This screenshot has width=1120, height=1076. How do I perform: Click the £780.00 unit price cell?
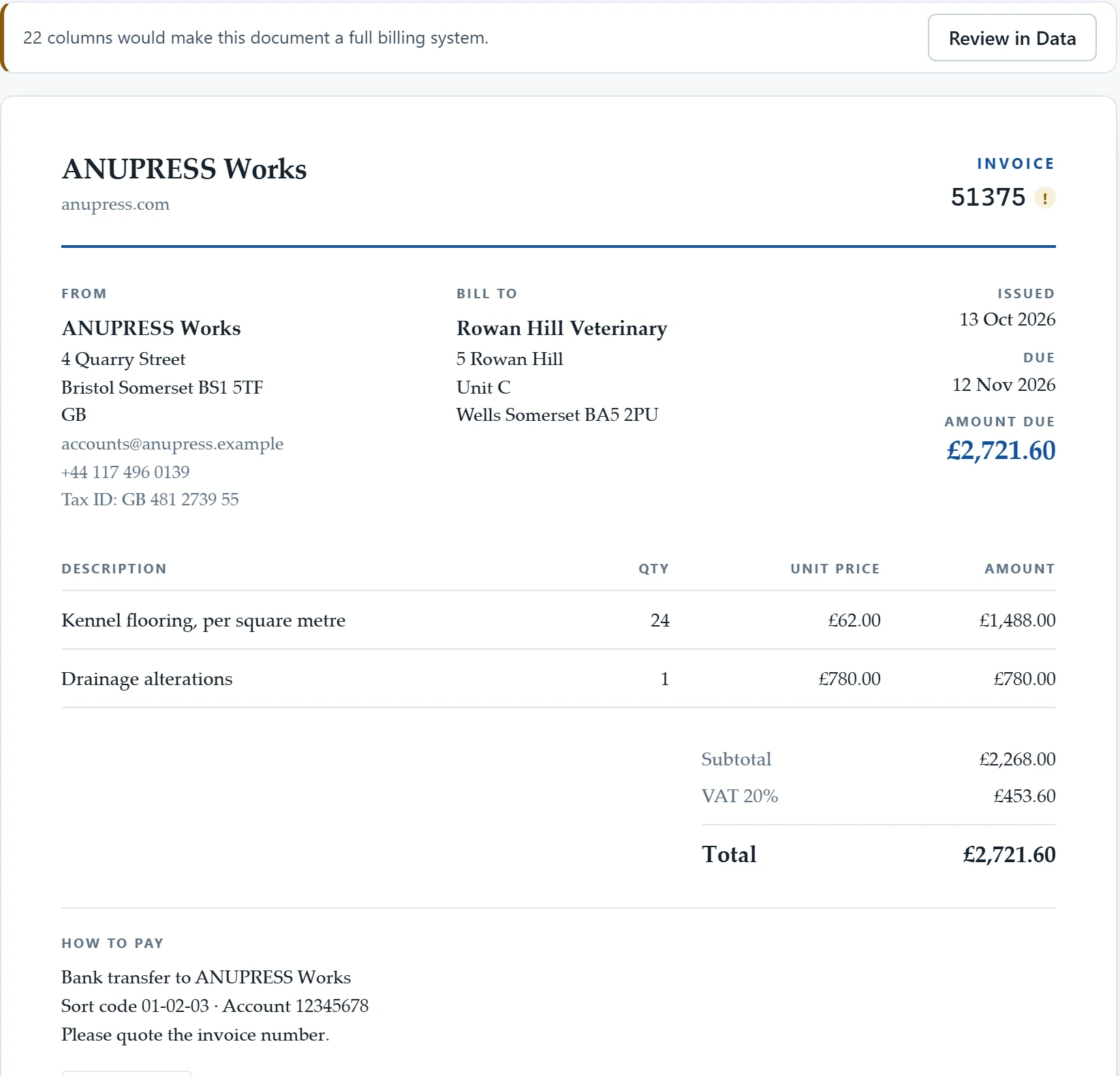click(x=850, y=679)
